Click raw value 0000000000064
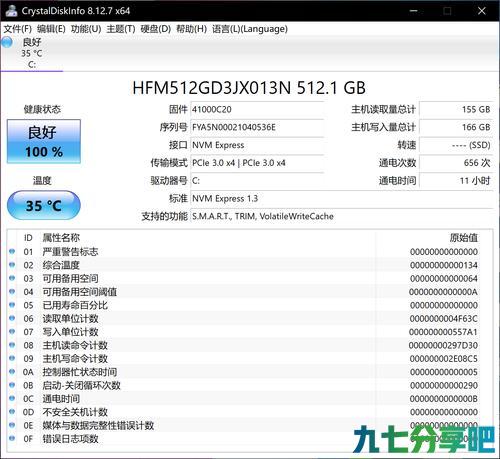The image size is (500, 459). tap(444, 279)
